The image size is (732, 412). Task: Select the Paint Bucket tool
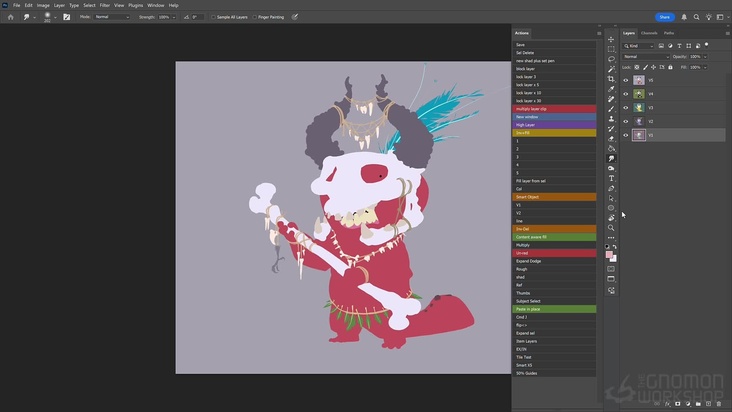pyautogui.click(x=611, y=148)
